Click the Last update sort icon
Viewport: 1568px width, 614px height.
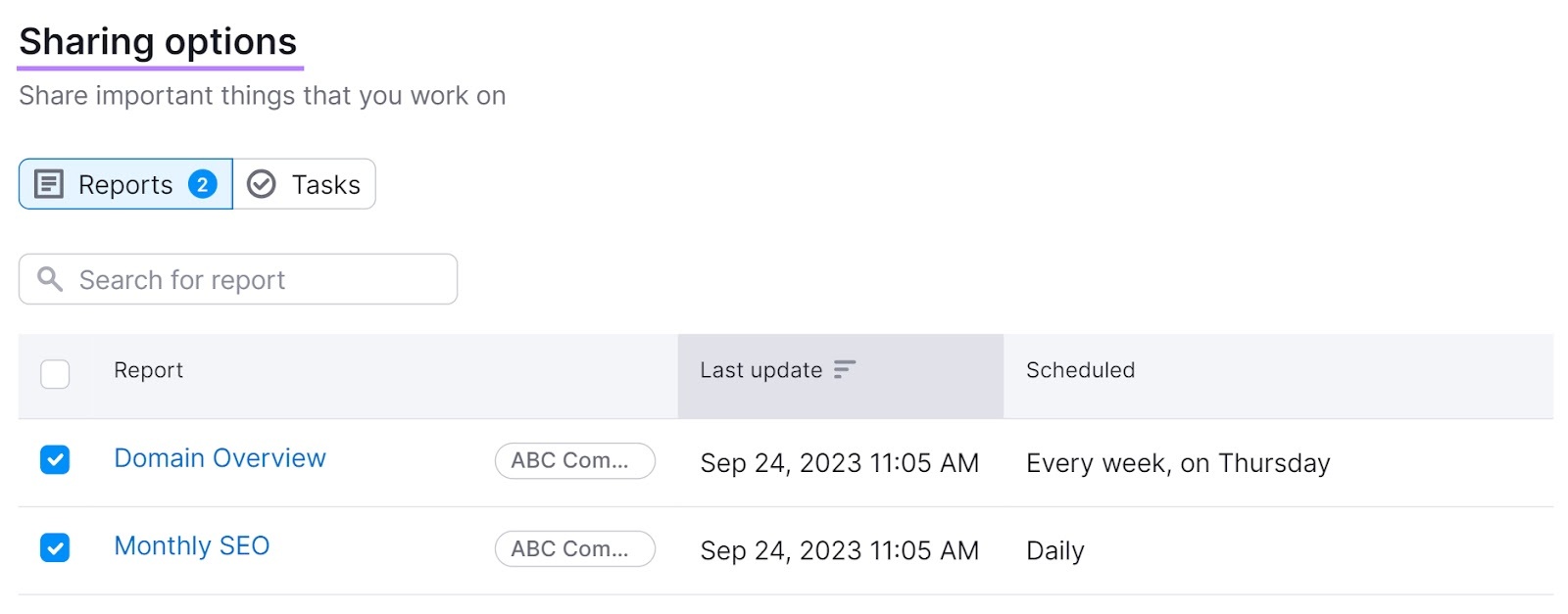pos(845,369)
